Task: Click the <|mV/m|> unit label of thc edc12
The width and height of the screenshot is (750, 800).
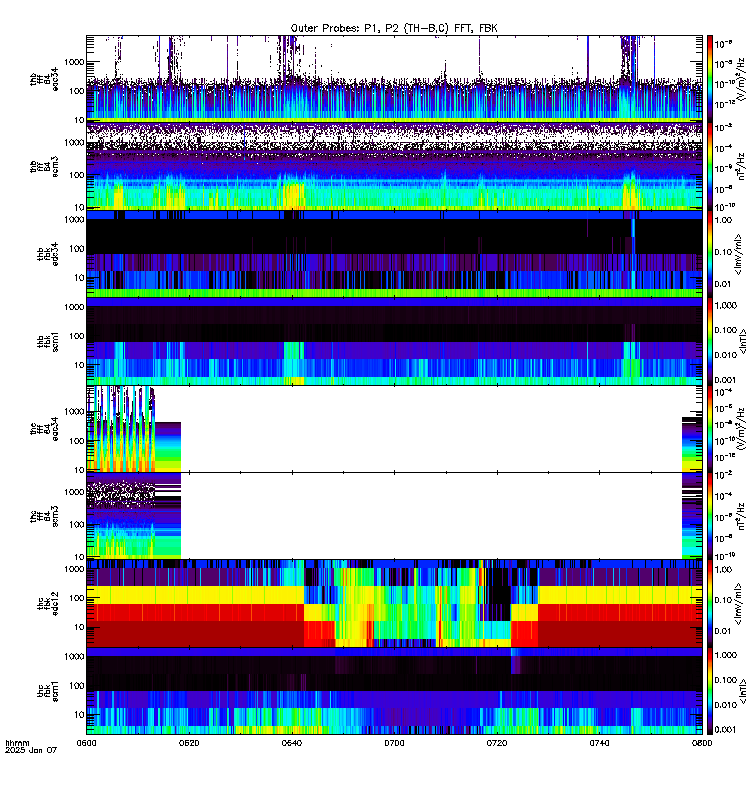Action: point(738,604)
